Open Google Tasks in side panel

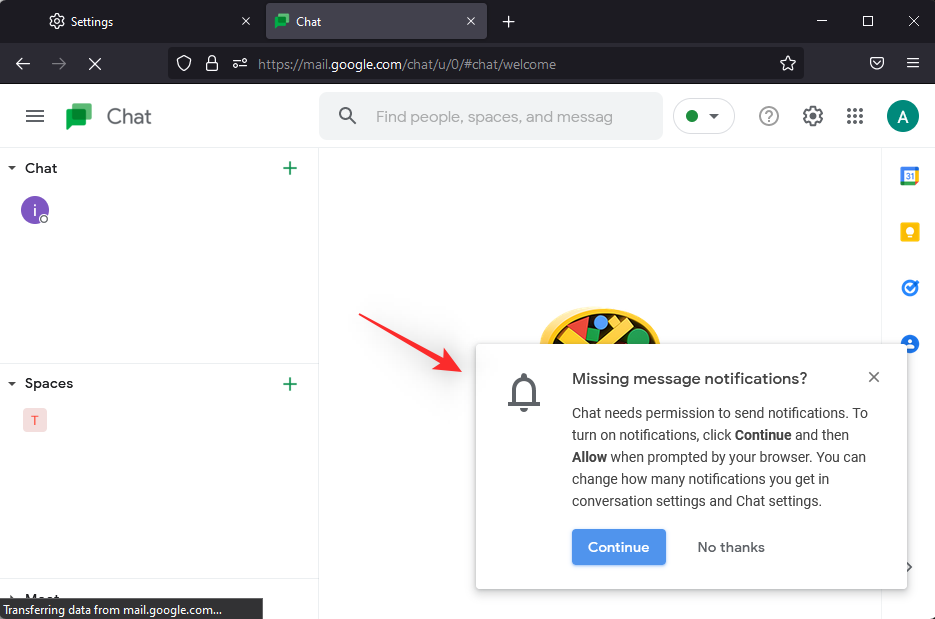pos(909,288)
